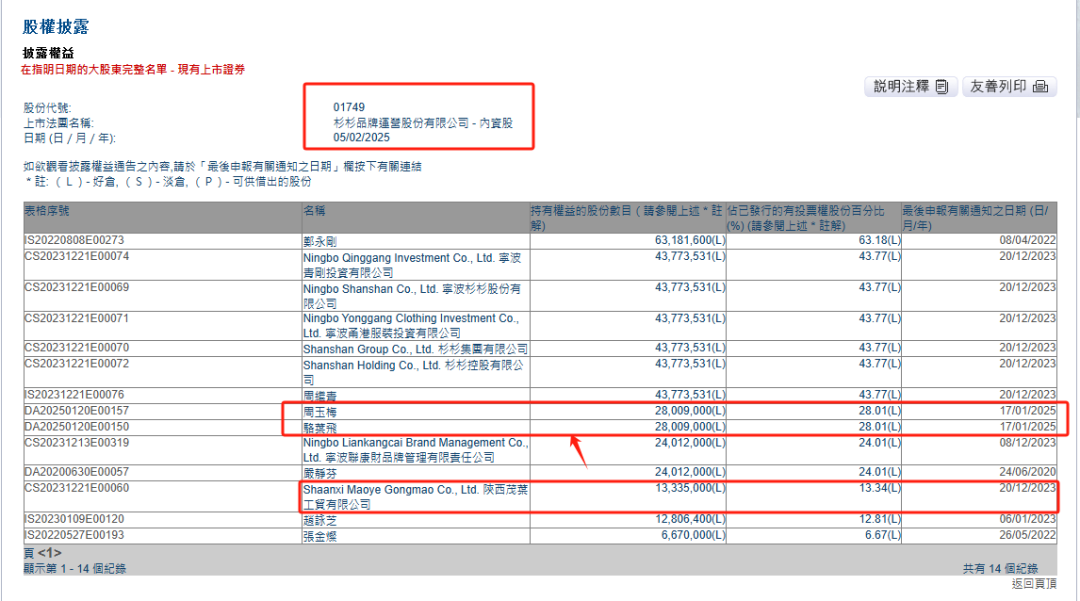This screenshot has height=601, width=1080.
Task: Select form serial CS20231221E00074
Action: pos(76,256)
